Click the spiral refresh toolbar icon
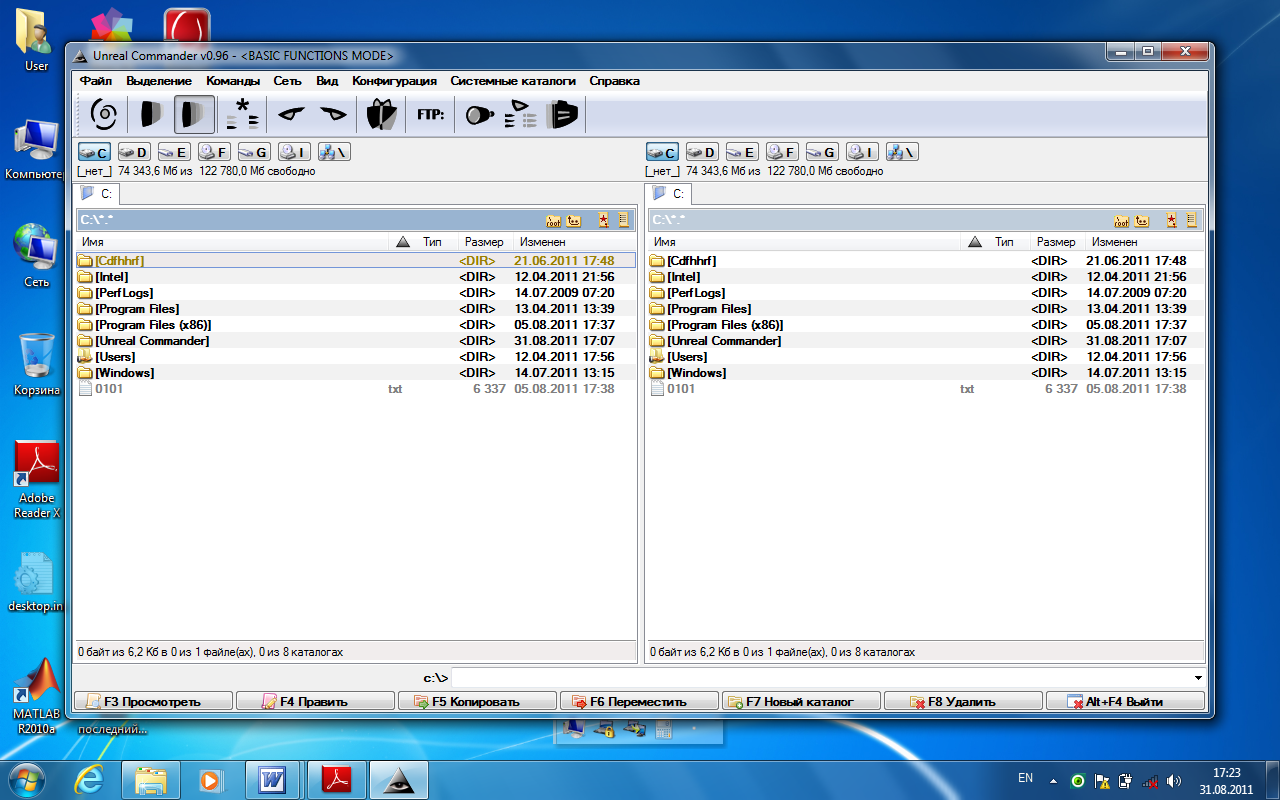This screenshot has height=800, width=1280. (103, 115)
